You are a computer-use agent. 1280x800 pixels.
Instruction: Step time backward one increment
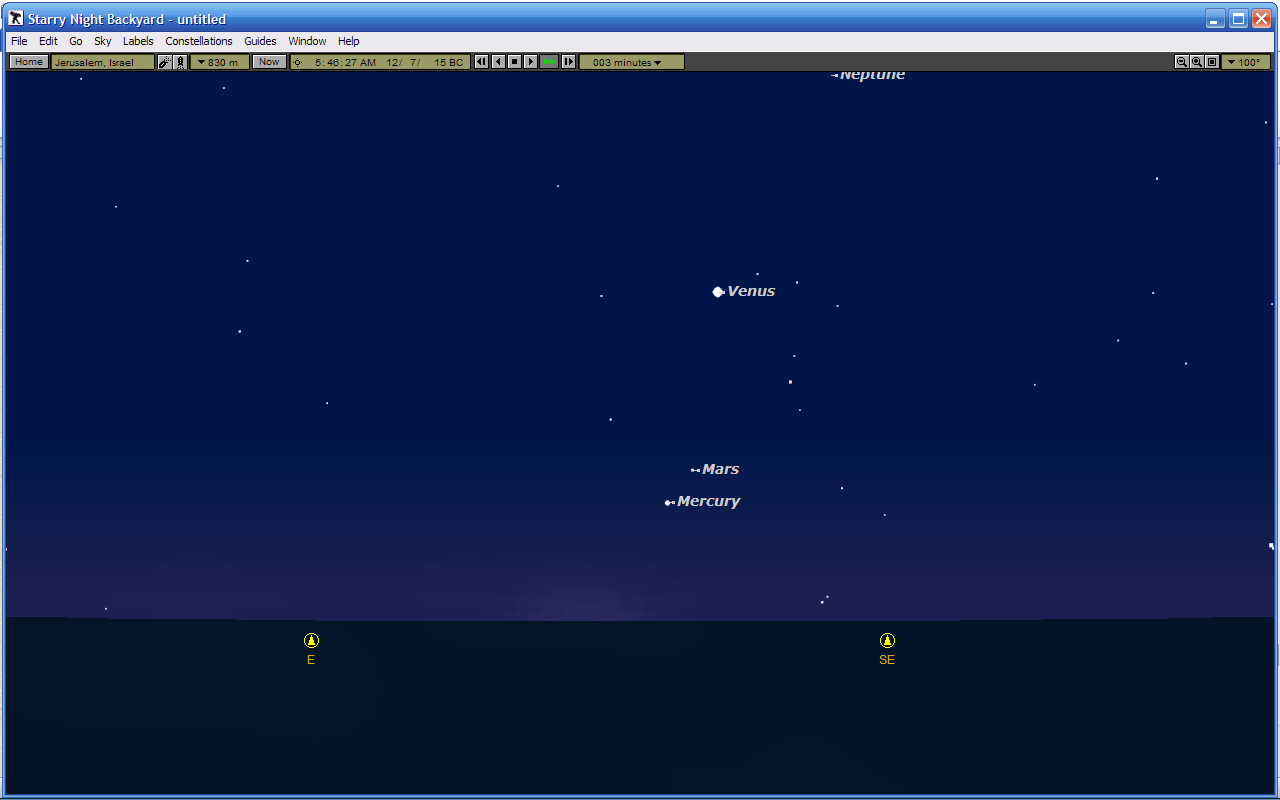click(481, 62)
